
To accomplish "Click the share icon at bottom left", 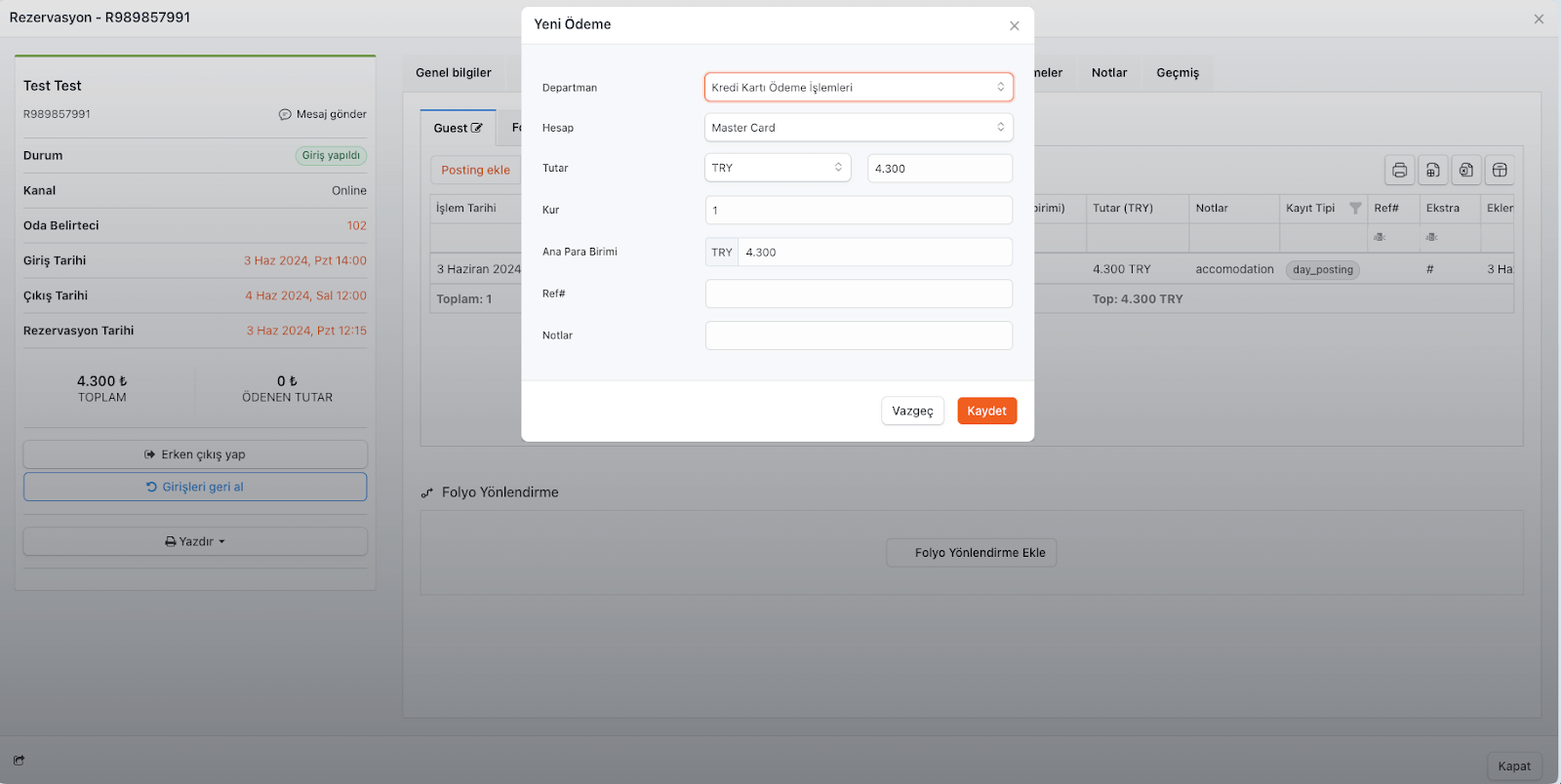I will pyautogui.click(x=19, y=761).
